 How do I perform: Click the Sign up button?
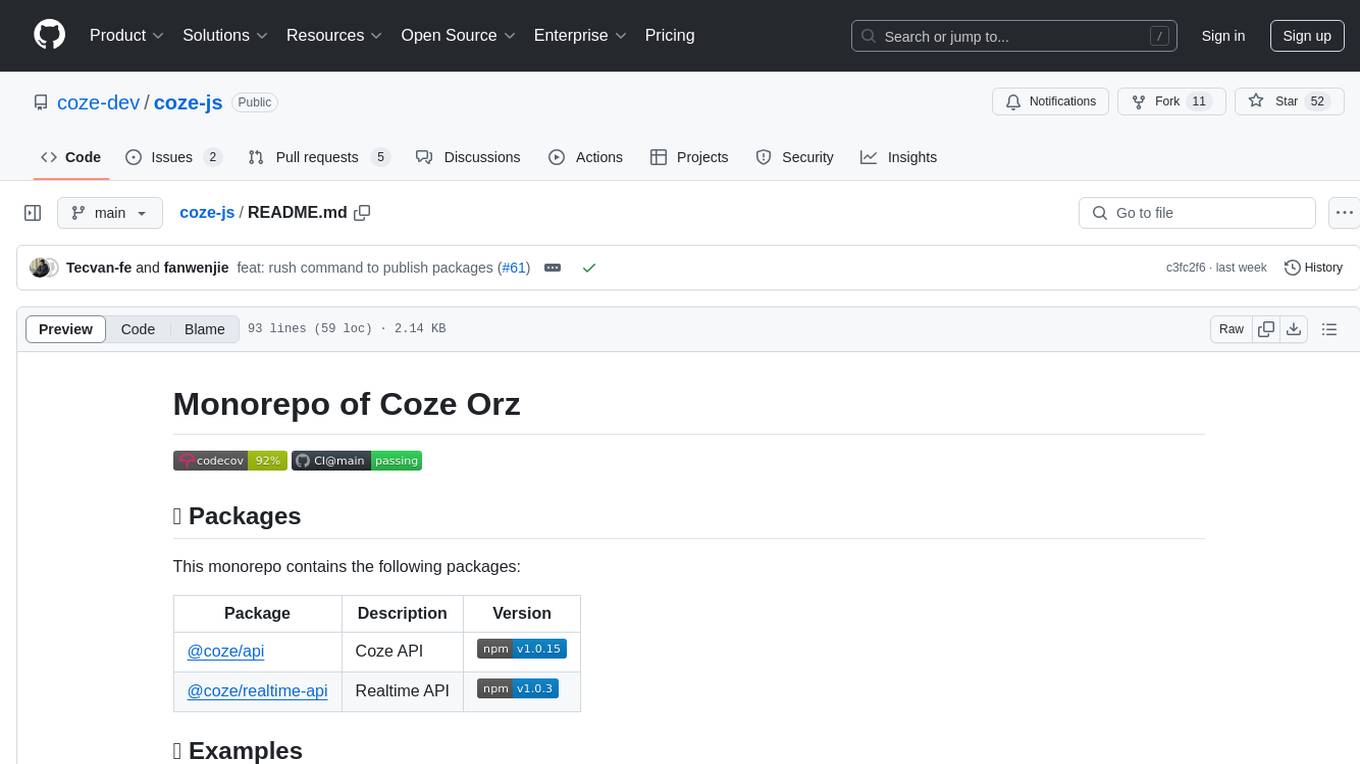1307,36
